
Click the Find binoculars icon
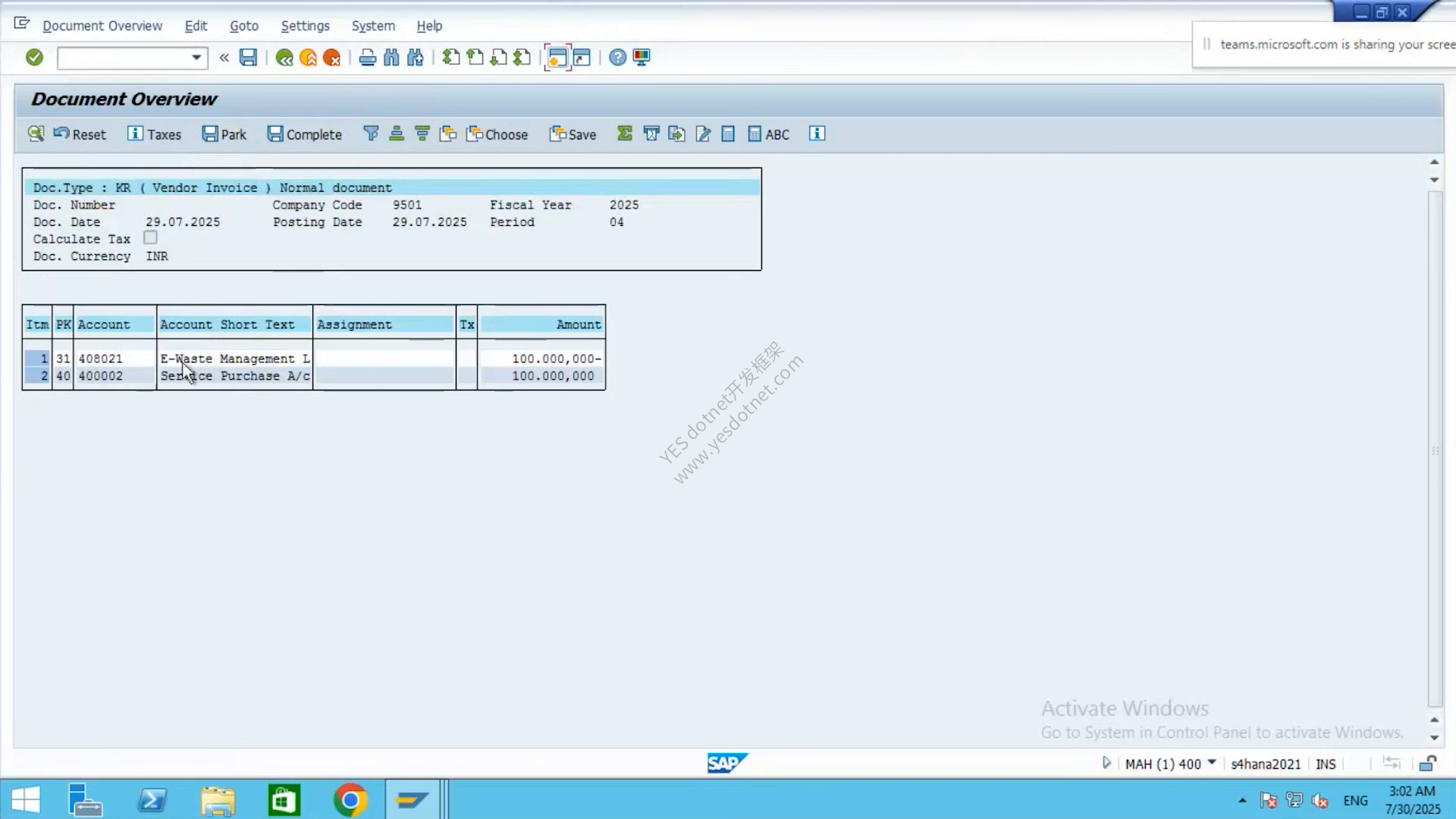pyautogui.click(x=391, y=58)
